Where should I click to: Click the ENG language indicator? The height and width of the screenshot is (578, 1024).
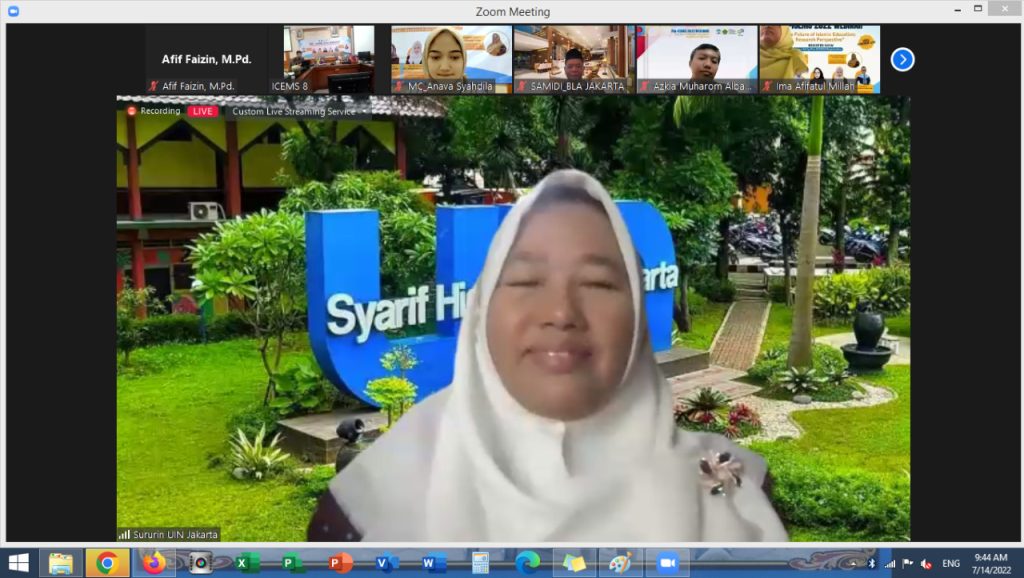(x=951, y=563)
